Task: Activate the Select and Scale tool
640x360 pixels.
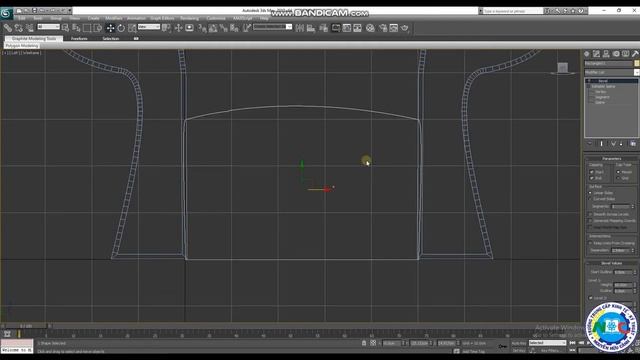Action: pyautogui.click(x=132, y=28)
